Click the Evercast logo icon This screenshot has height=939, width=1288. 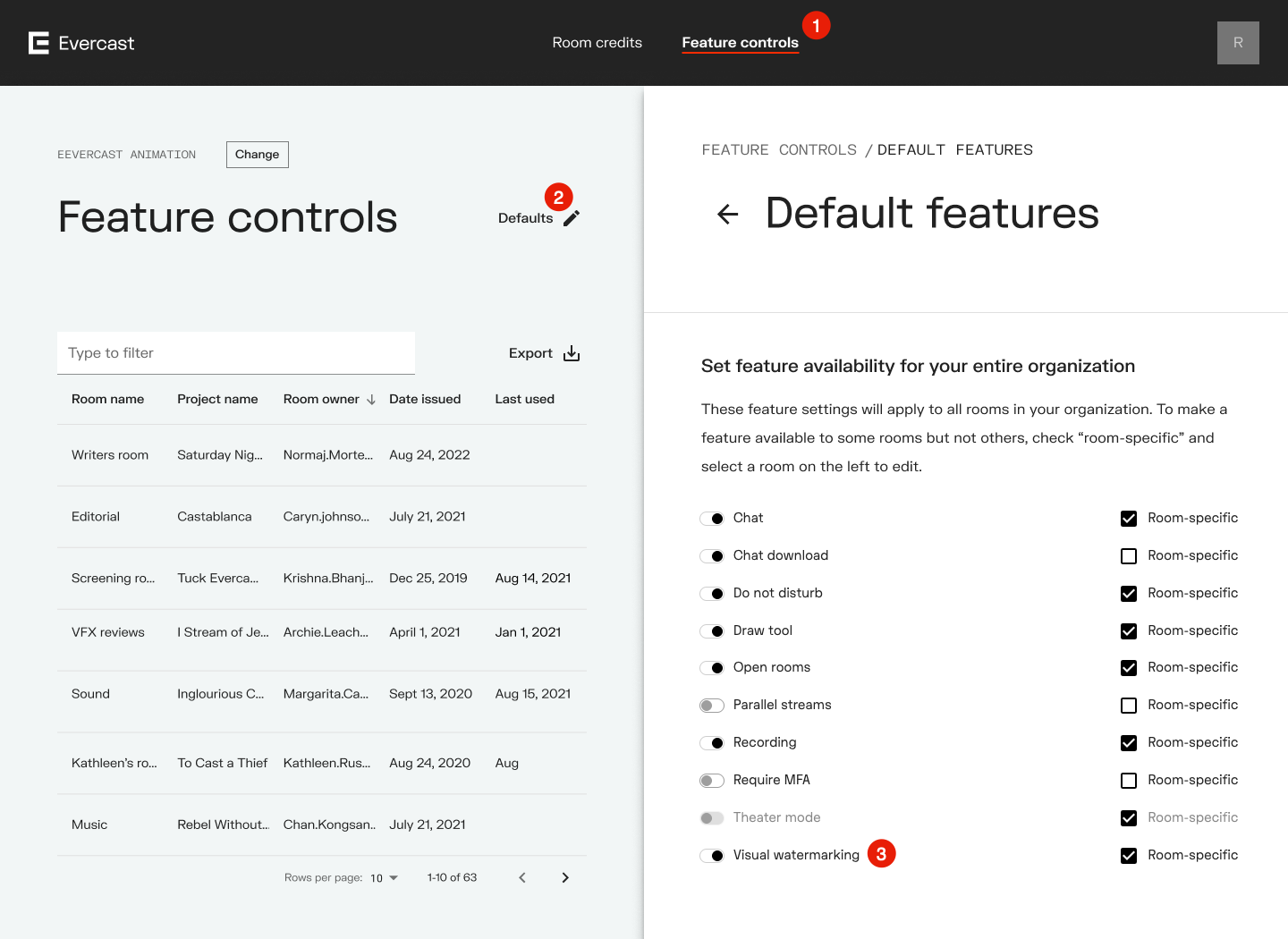pyautogui.click(x=38, y=43)
